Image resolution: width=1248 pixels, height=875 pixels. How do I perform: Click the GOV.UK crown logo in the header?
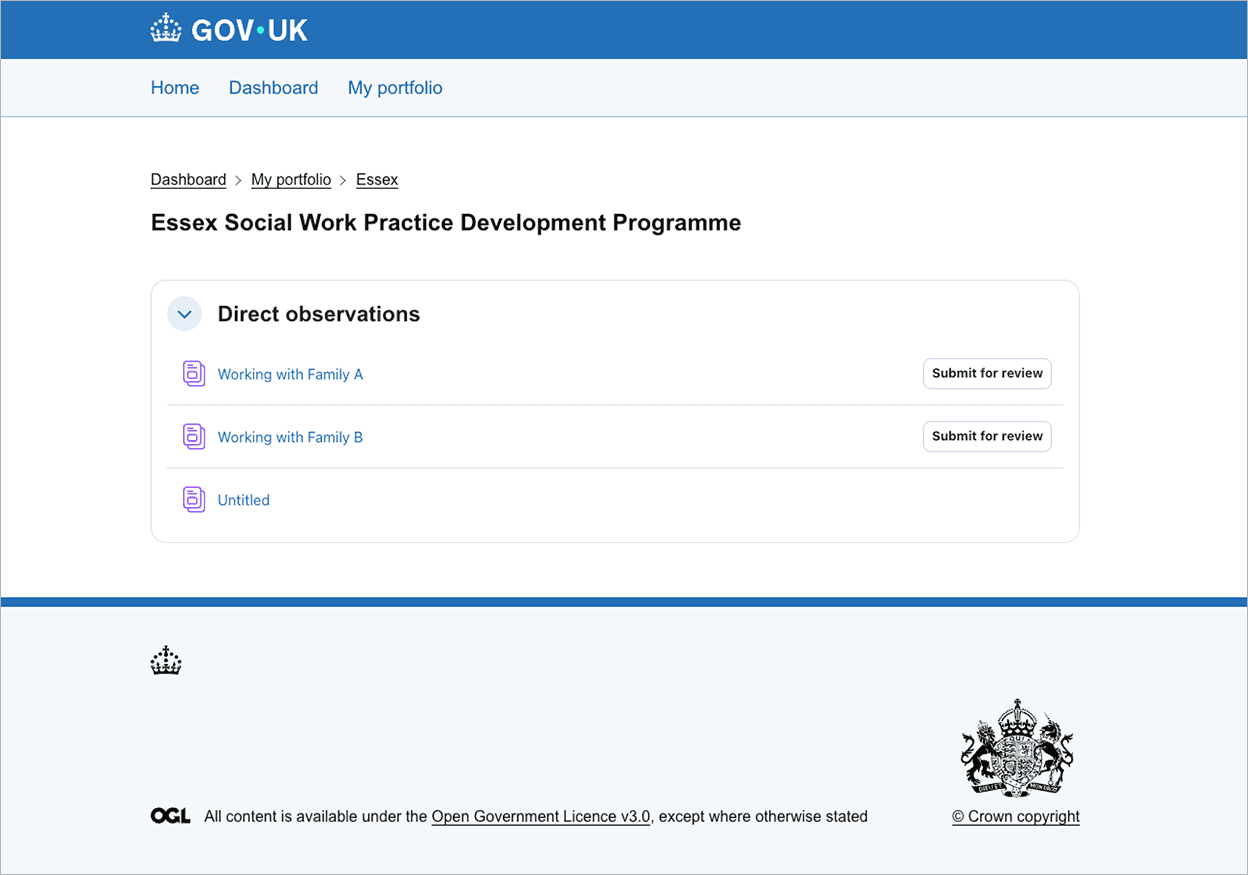coord(165,28)
